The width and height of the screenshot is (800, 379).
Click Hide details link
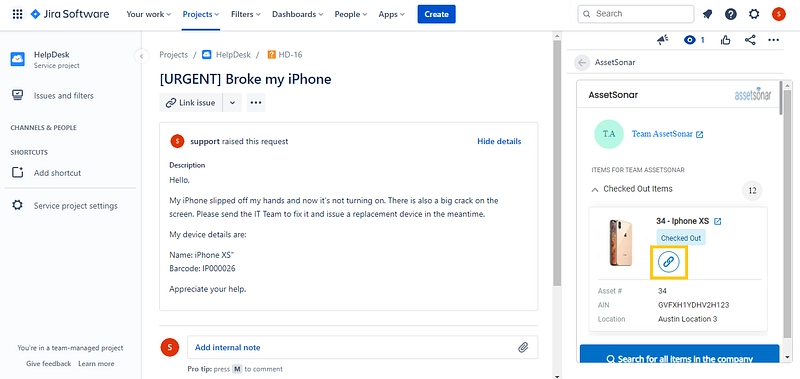(499, 141)
